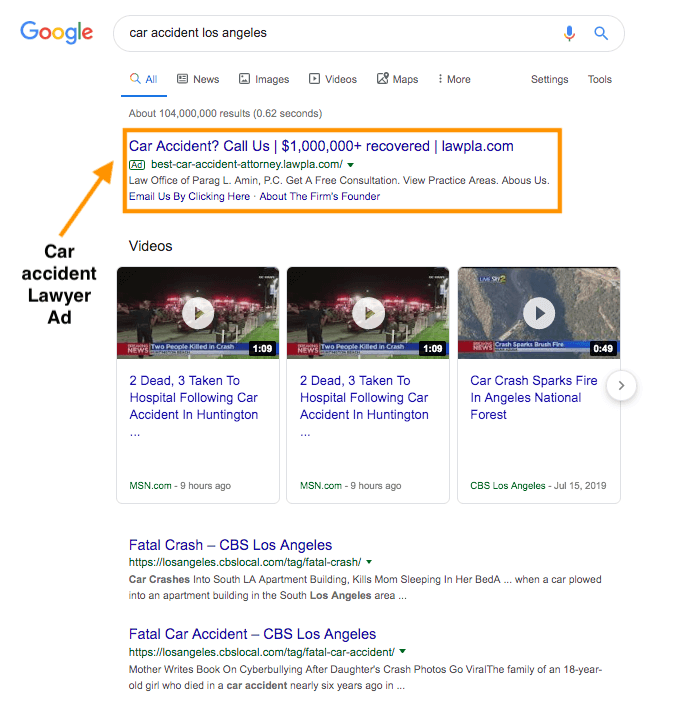
Task: Start voice search with microphone icon
Action: (x=569, y=33)
